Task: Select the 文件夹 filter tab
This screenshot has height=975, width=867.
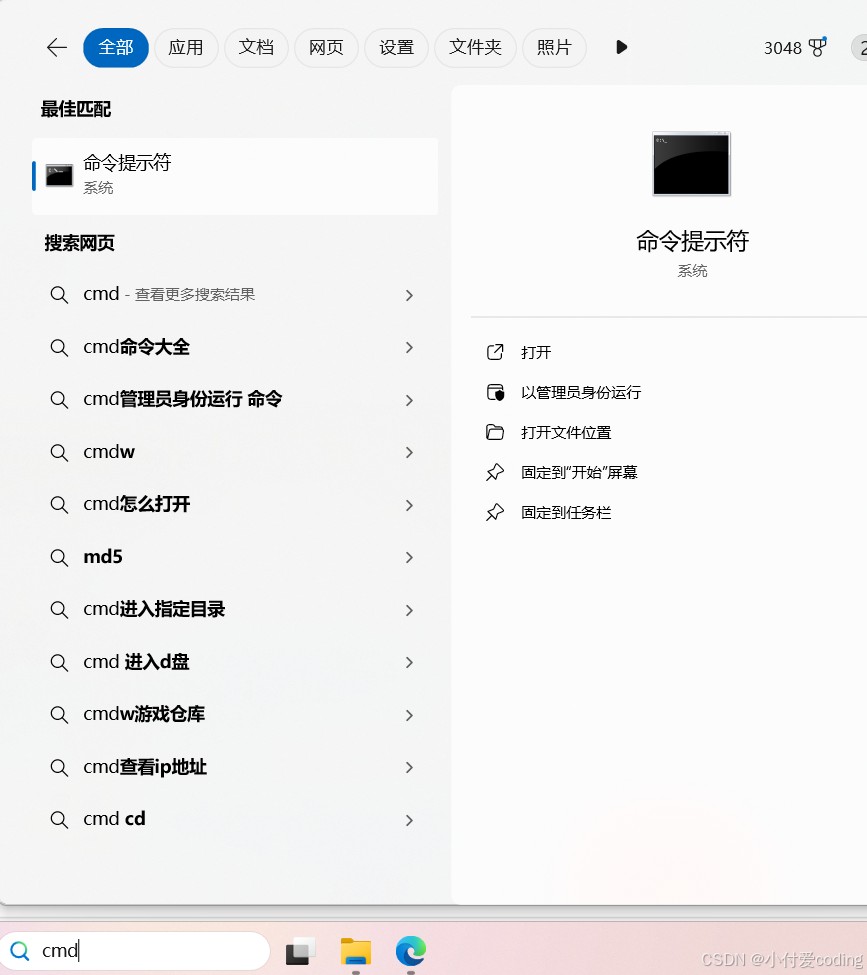Action: point(475,47)
